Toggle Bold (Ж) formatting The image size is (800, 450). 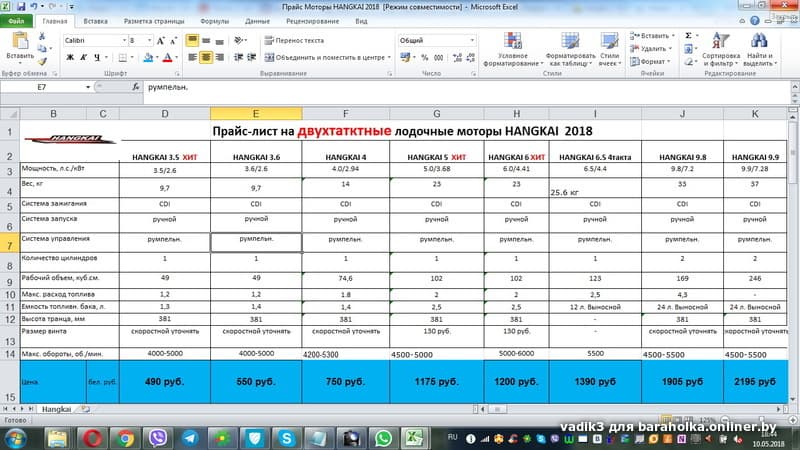[70, 57]
